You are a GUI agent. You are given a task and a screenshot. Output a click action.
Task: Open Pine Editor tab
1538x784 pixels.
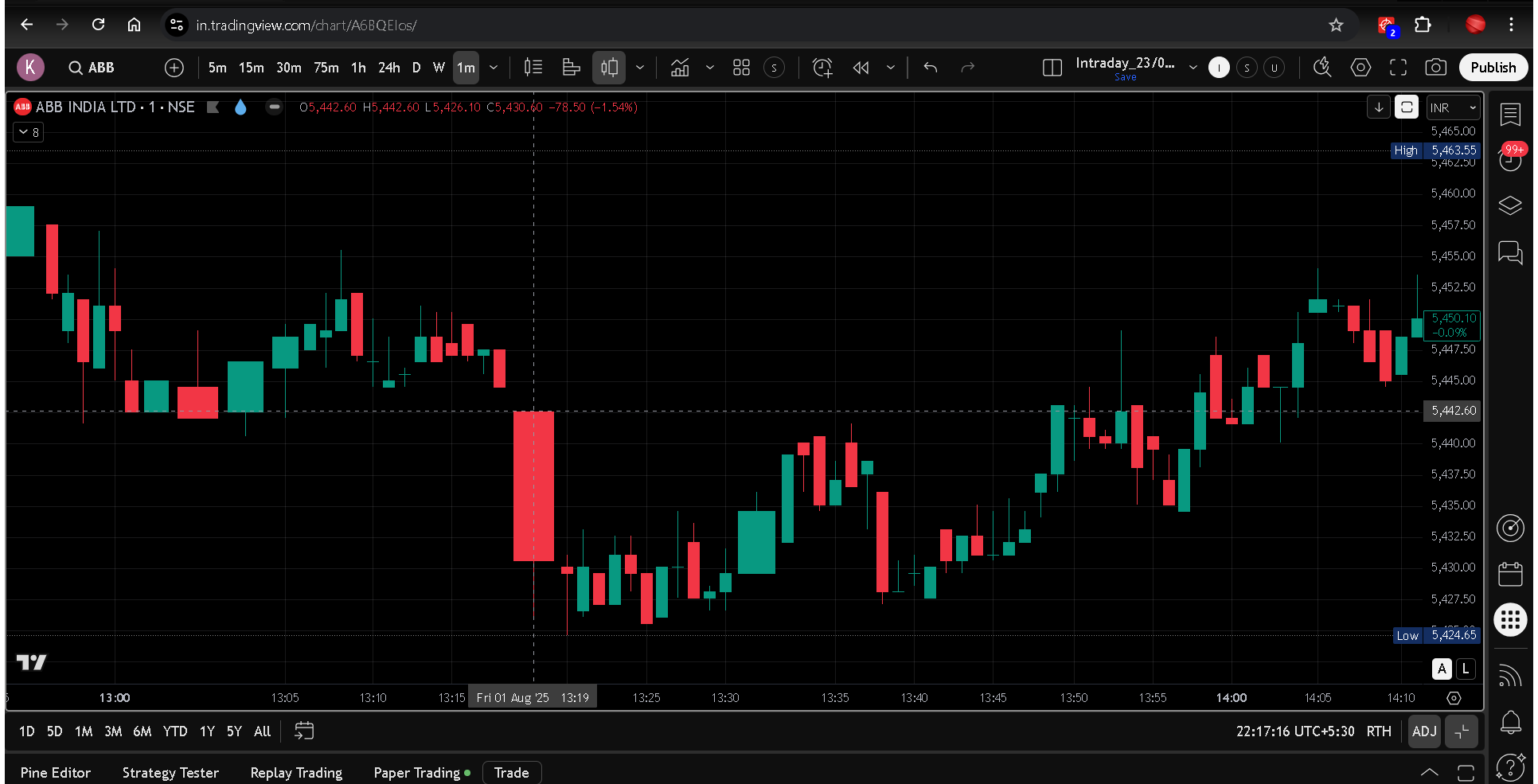[55, 772]
